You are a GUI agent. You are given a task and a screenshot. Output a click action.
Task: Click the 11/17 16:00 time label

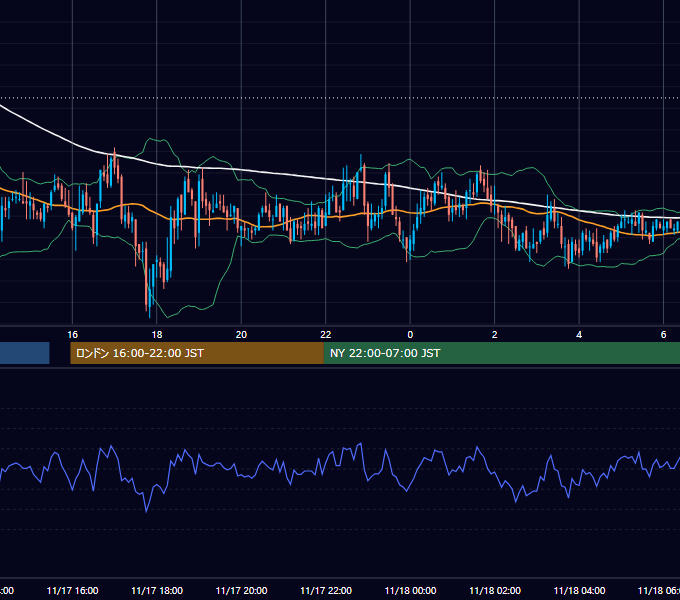pyautogui.click(x=72, y=590)
